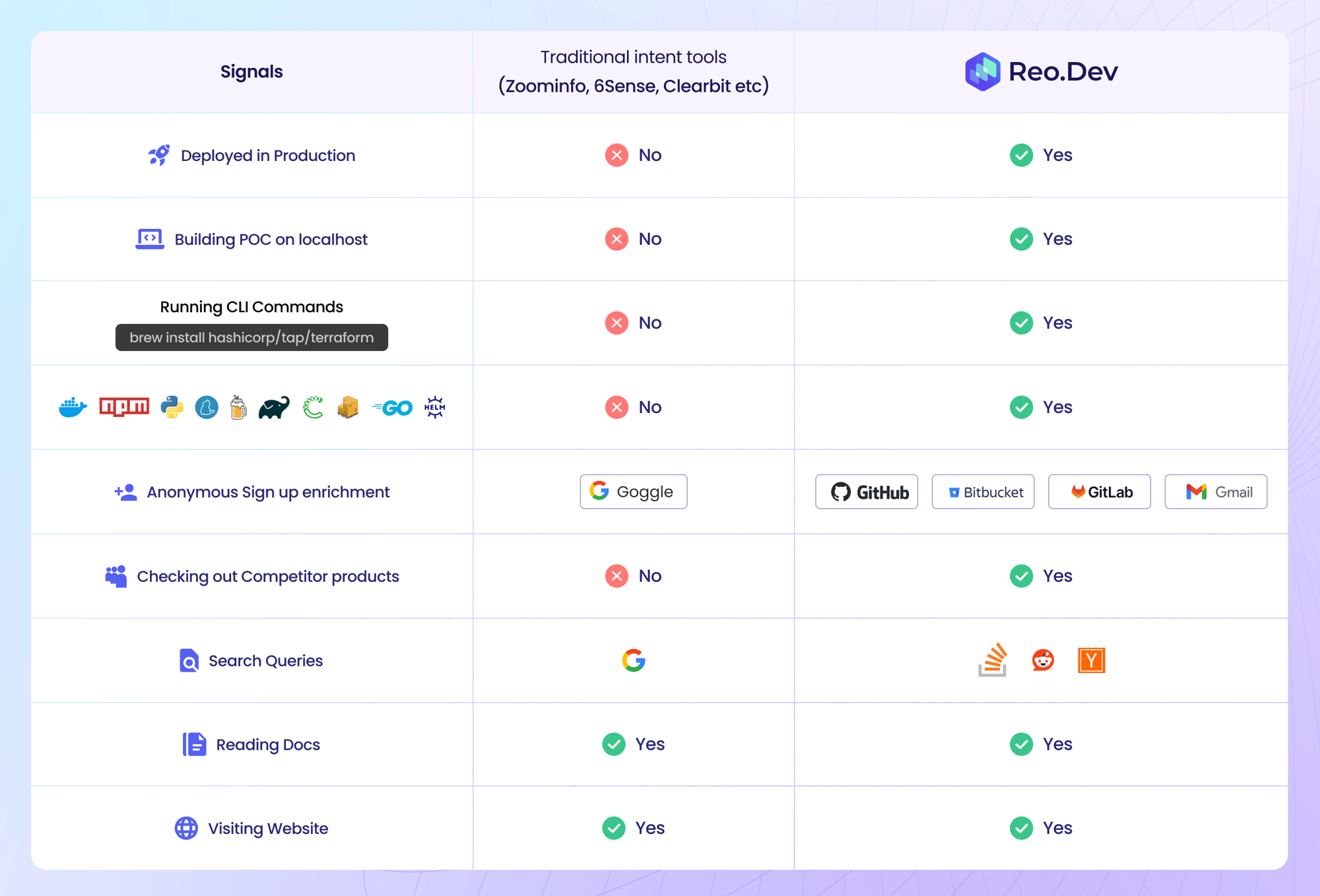The width and height of the screenshot is (1320, 896).
Task: Click the red No mark for Building POC
Action: click(615, 239)
